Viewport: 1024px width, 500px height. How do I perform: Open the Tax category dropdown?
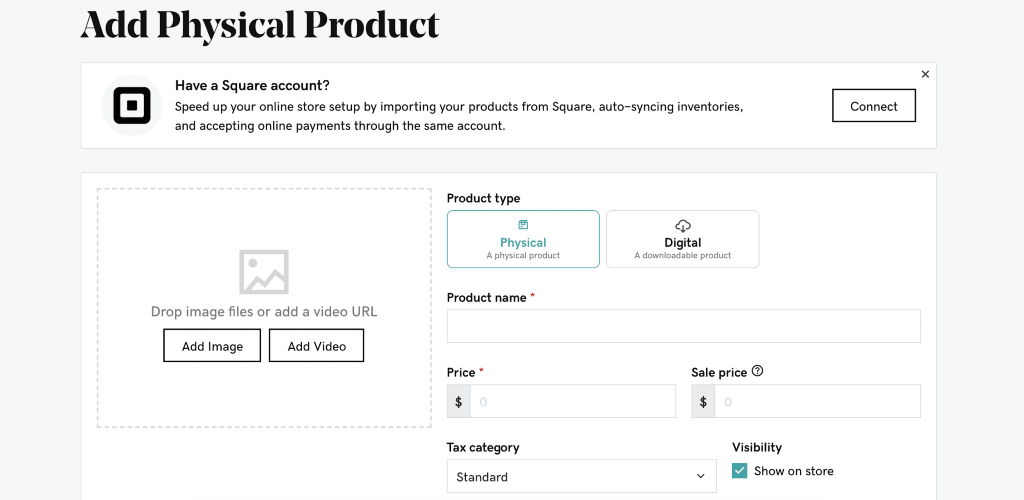pyautogui.click(x=581, y=477)
